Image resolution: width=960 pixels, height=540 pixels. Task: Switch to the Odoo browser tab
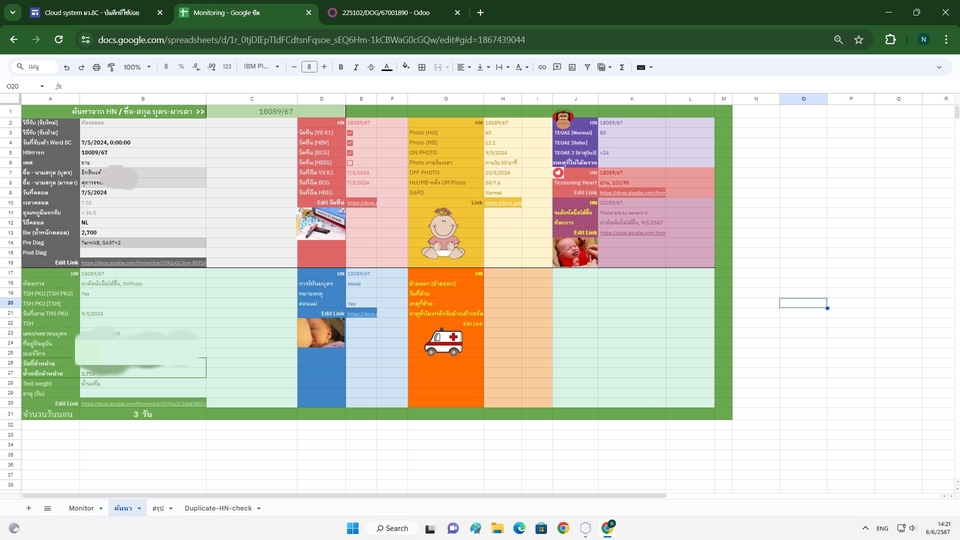click(x=394, y=12)
